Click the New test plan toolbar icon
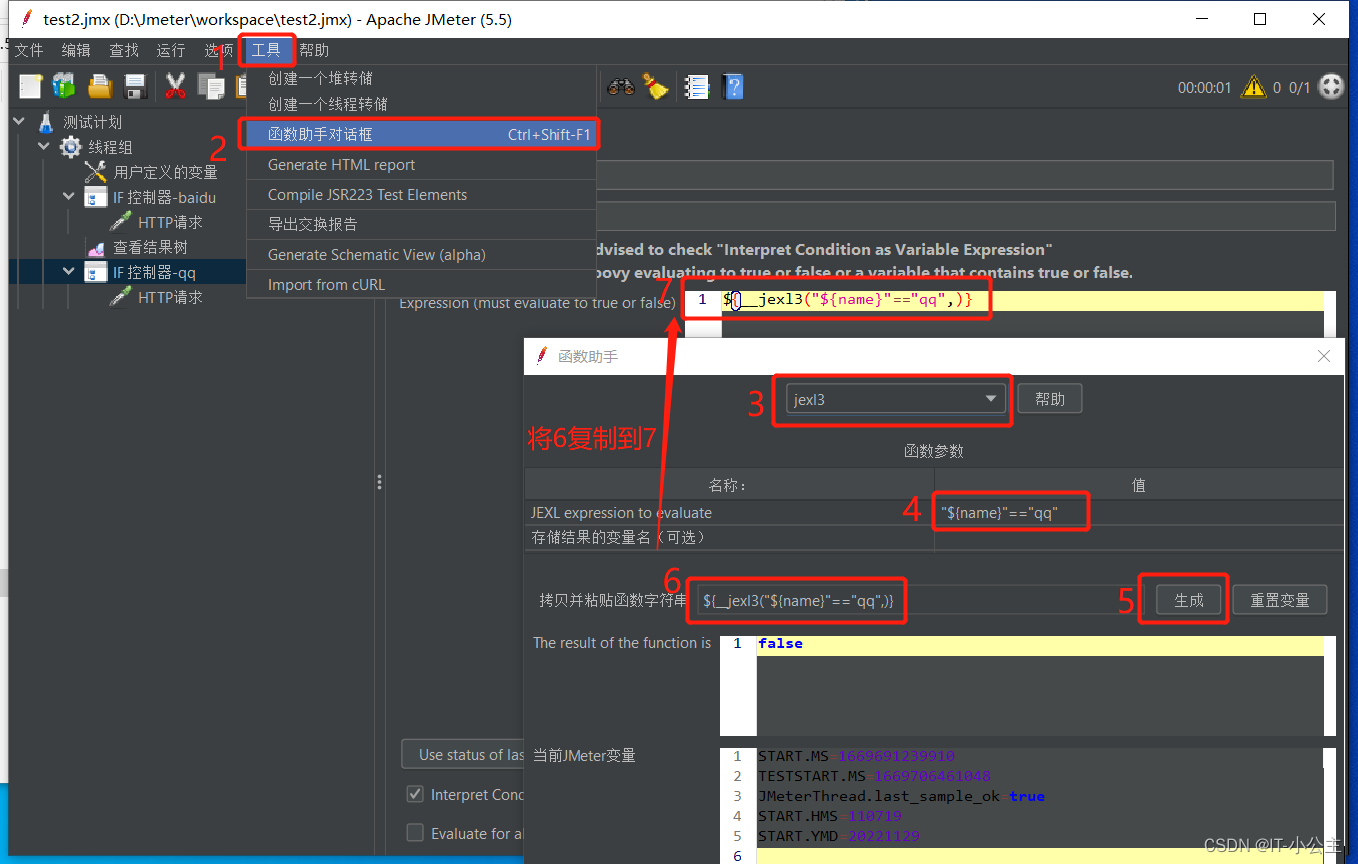 (x=30, y=87)
